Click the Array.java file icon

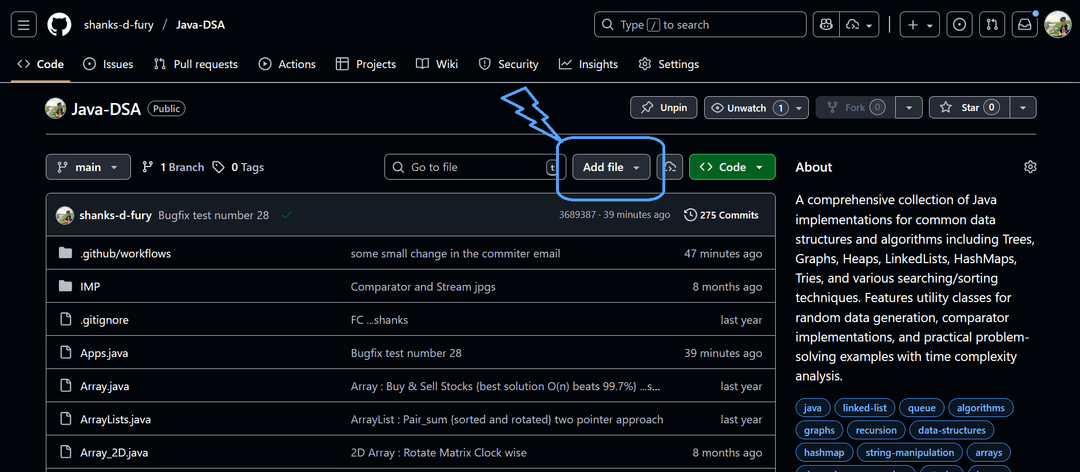pos(65,386)
